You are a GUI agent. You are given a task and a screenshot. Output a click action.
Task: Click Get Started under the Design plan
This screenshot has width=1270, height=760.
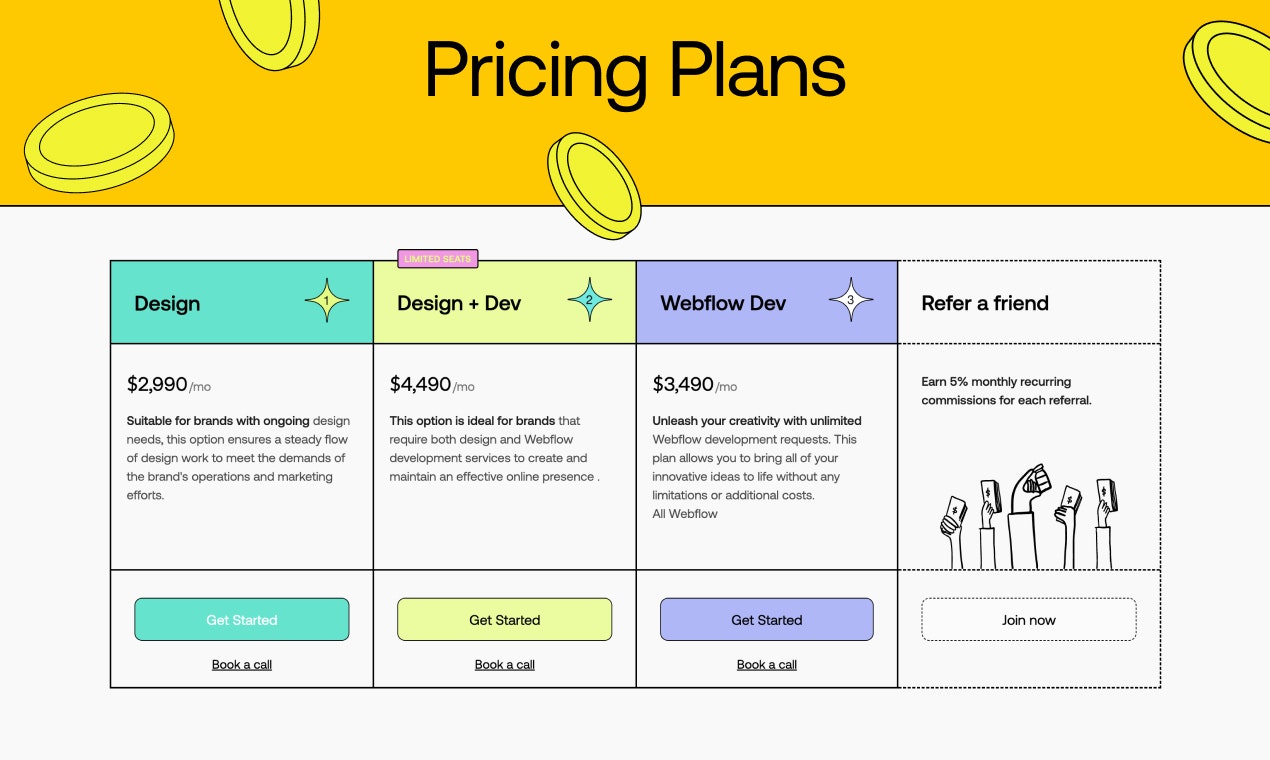(242, 620)
